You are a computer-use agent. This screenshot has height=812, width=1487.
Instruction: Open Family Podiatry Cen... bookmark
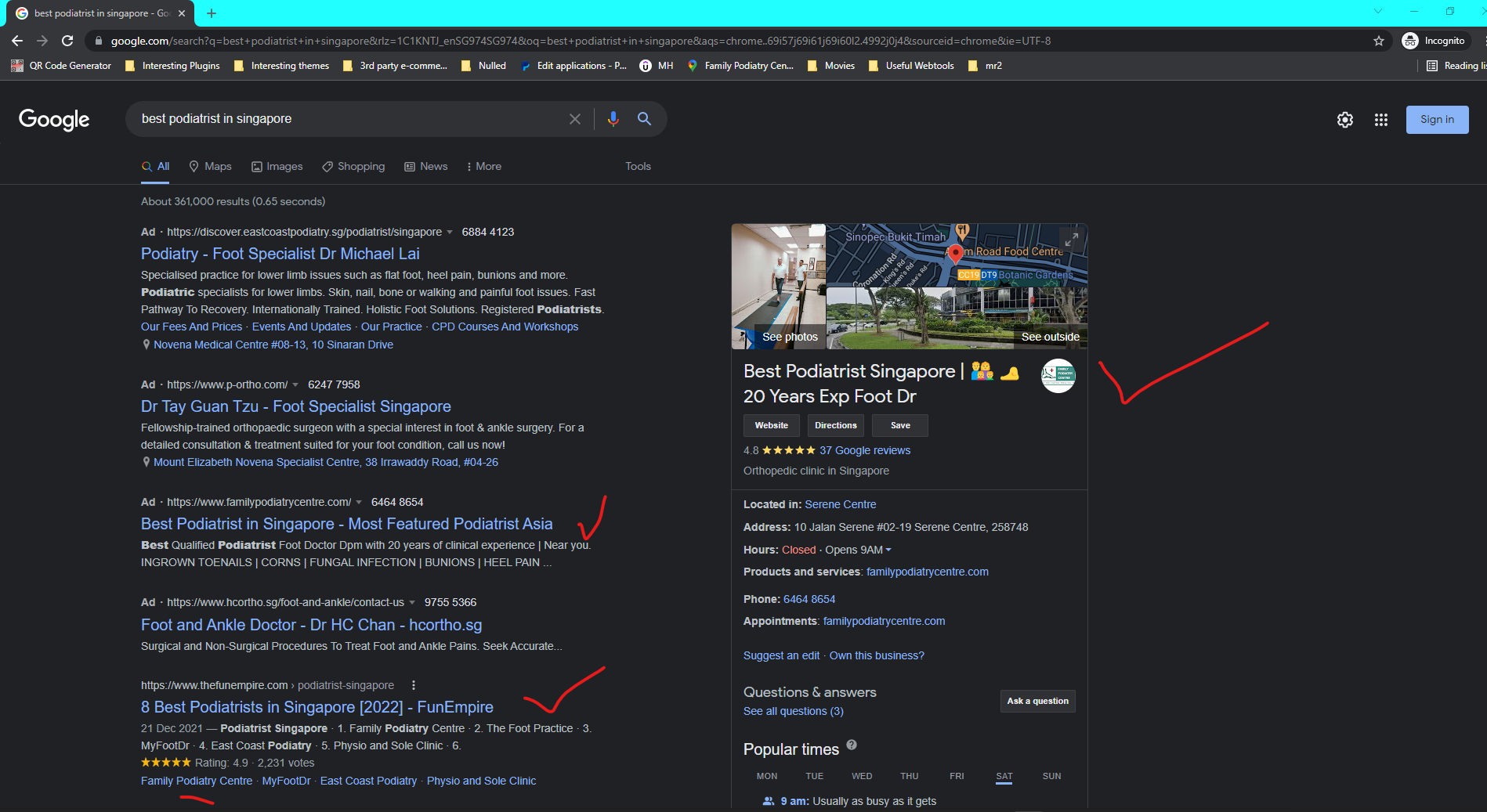tap(741, 66)
